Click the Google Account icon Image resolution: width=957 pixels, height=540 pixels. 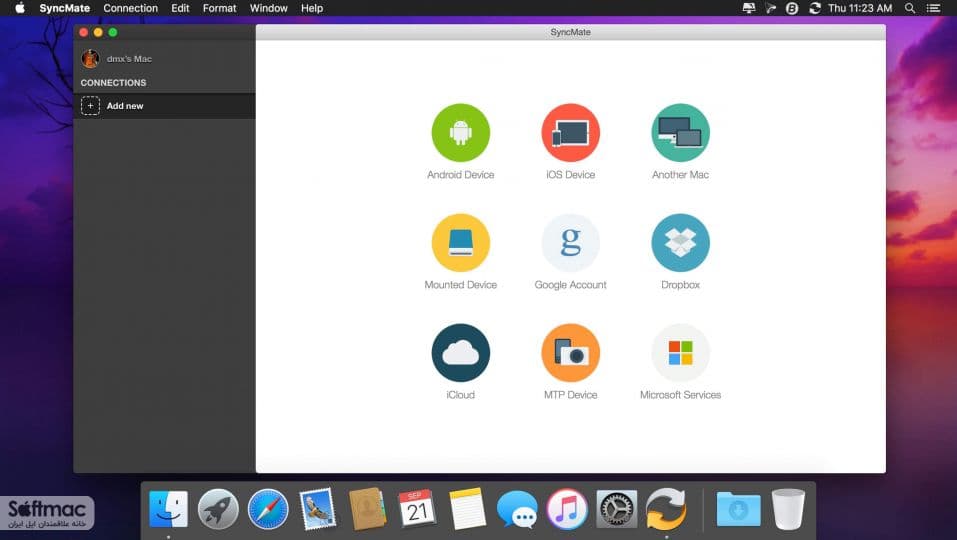pyautogui.click(x=570, y=243)
